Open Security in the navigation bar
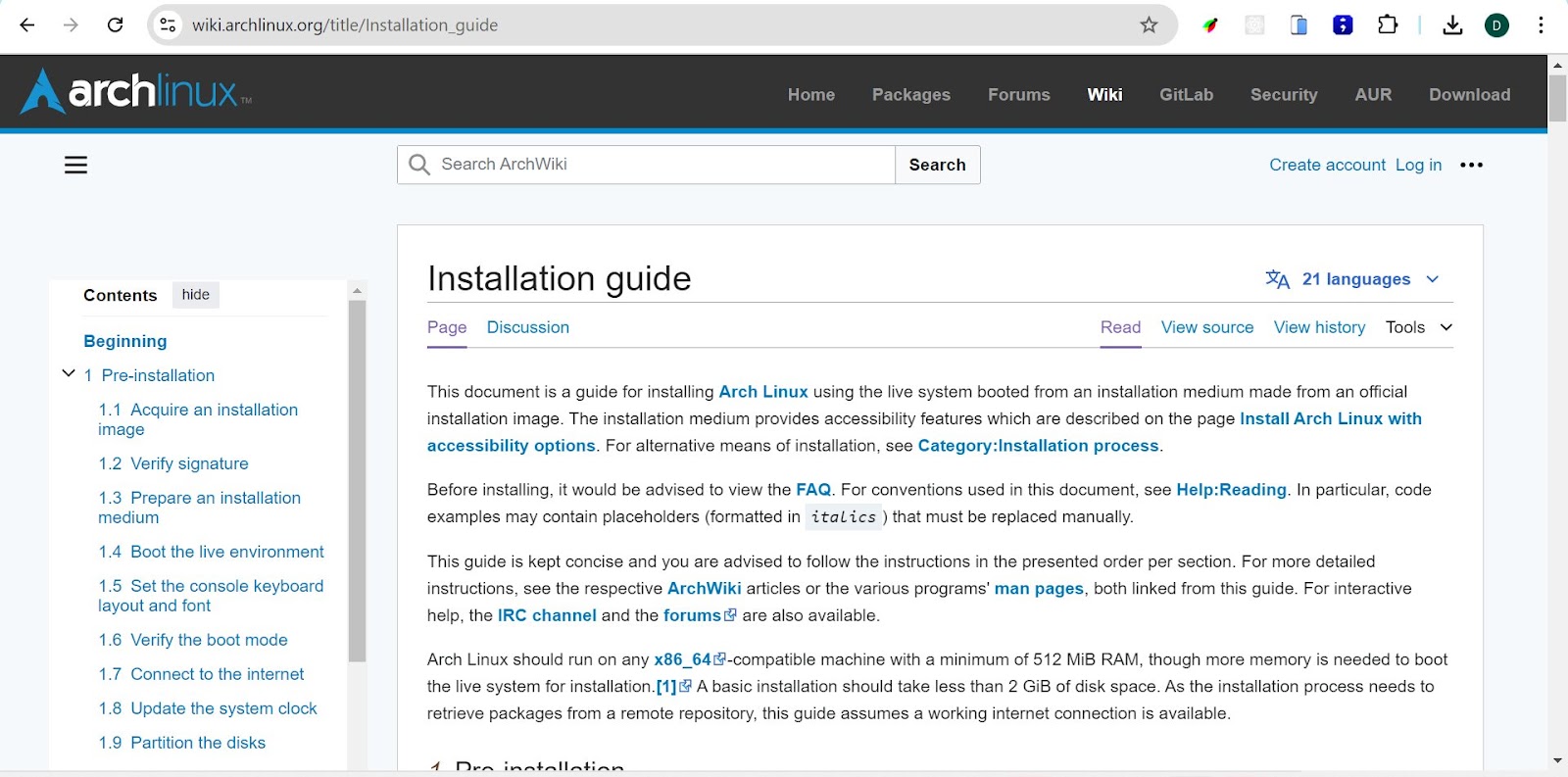The image size is (1568, 777). tap(1284, 95)
